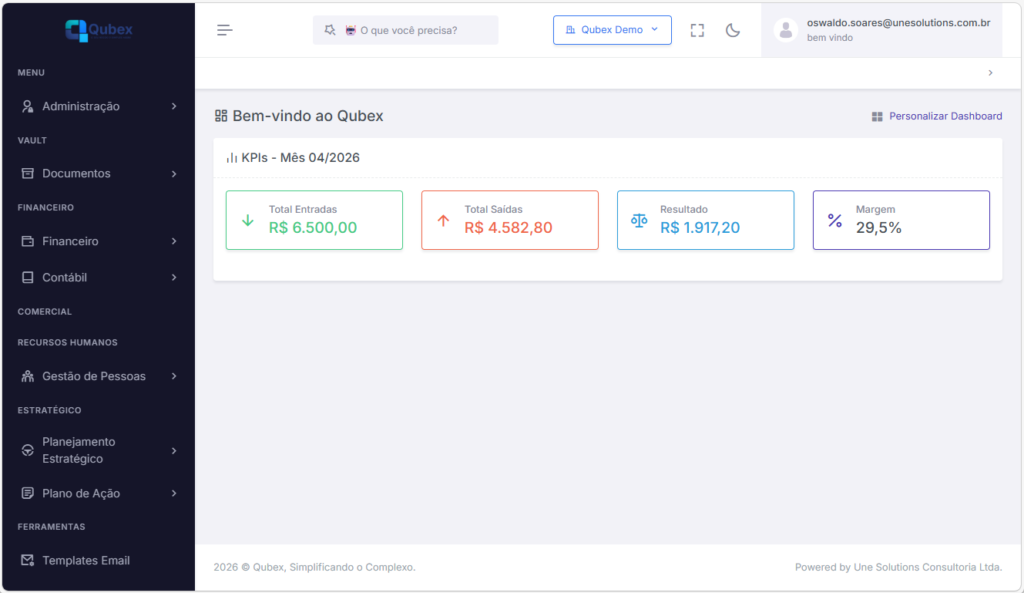Image resolution: width=1024 pixels, height=593 pixels.
Task: Open the Qubex Demo dropdown
Action: 612,30
